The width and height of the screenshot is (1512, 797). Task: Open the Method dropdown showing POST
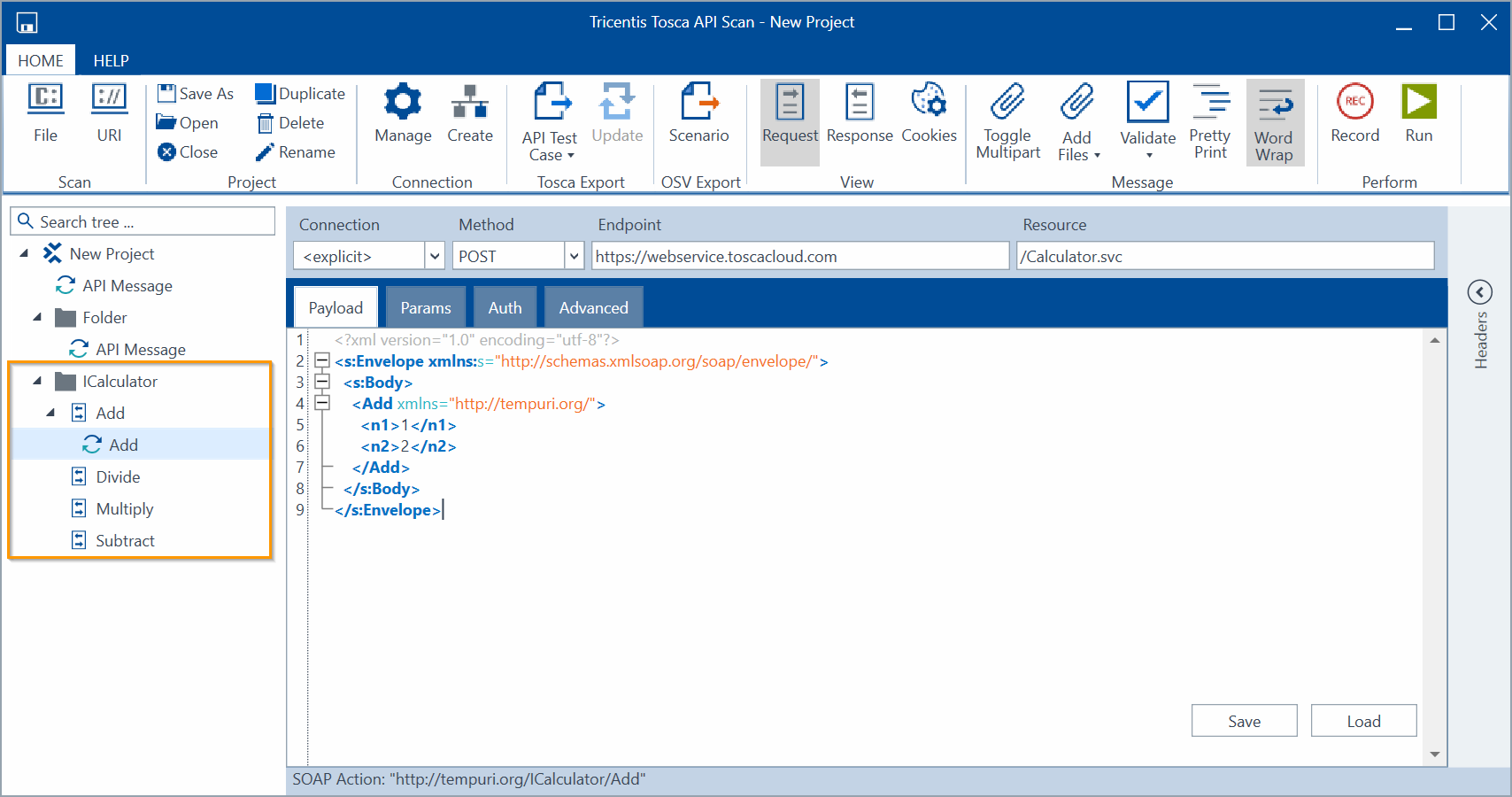pyautogui.click(x=574, y=257)
